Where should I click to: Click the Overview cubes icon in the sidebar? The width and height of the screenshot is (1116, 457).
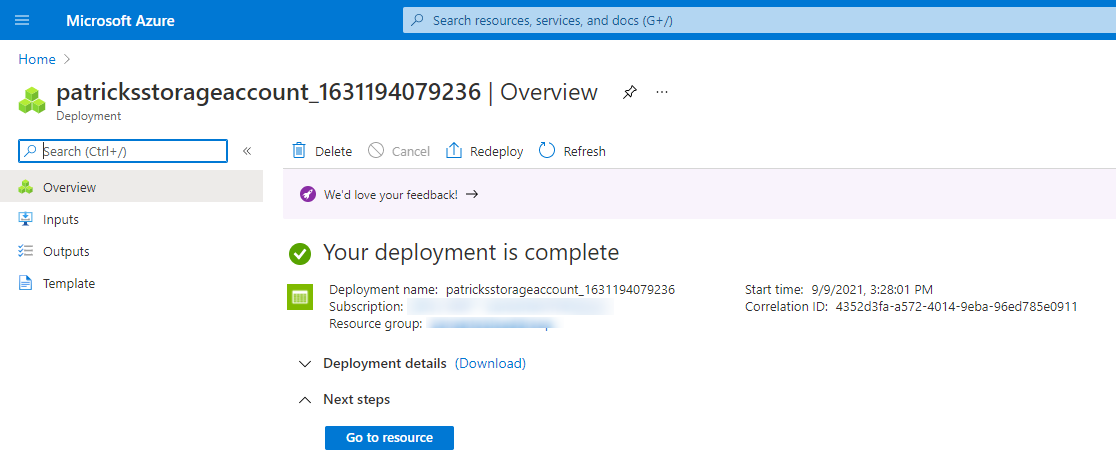point(26,187)
